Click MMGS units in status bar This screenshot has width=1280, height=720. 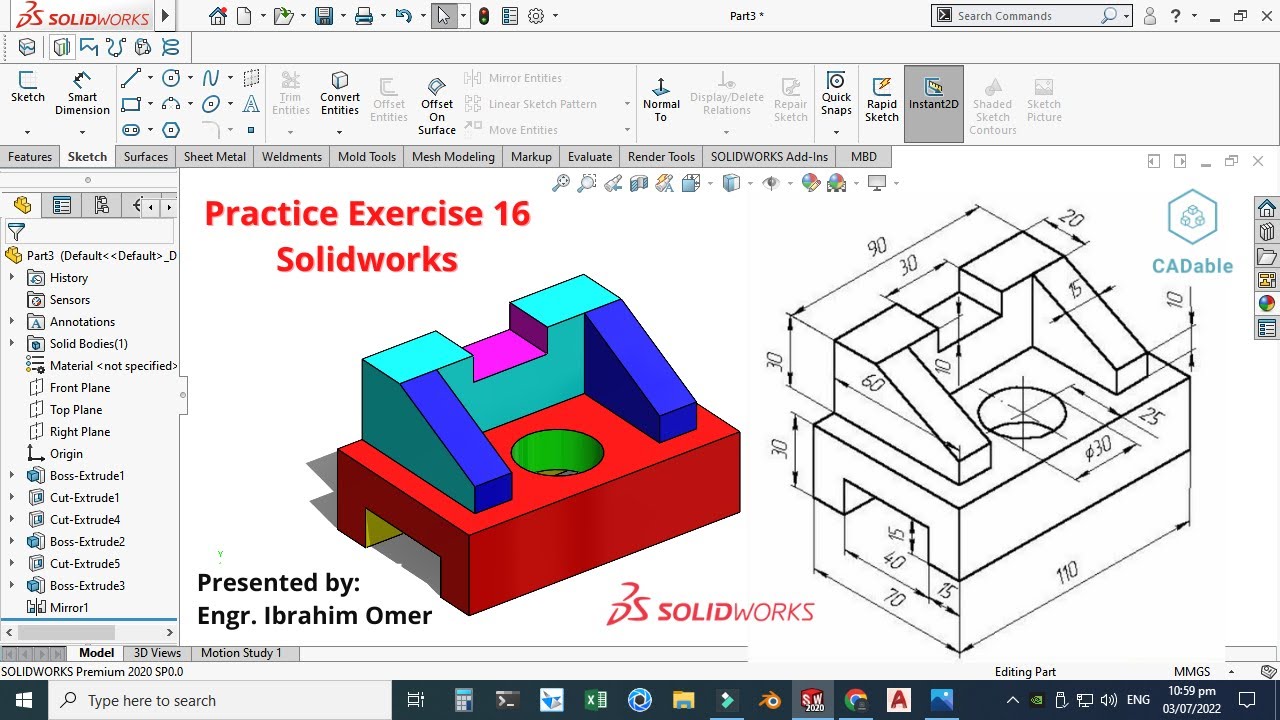coord(1192,672)
